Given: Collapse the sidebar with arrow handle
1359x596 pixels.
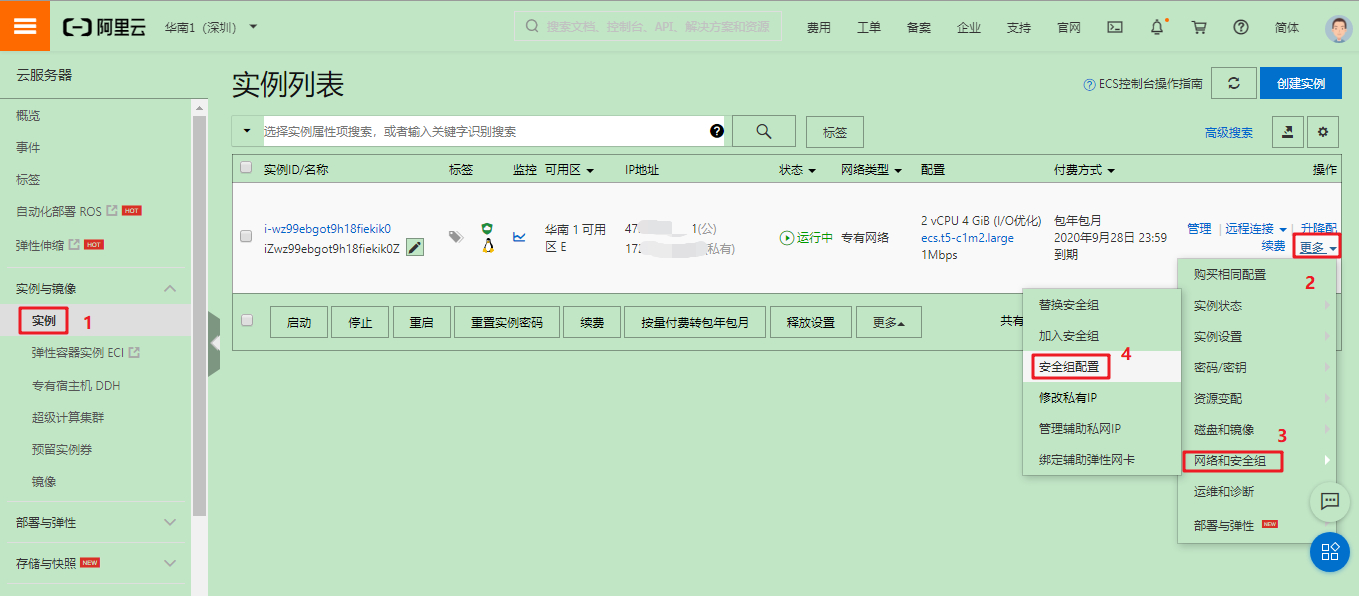Looking at the screenshot, I should [214, 343].
